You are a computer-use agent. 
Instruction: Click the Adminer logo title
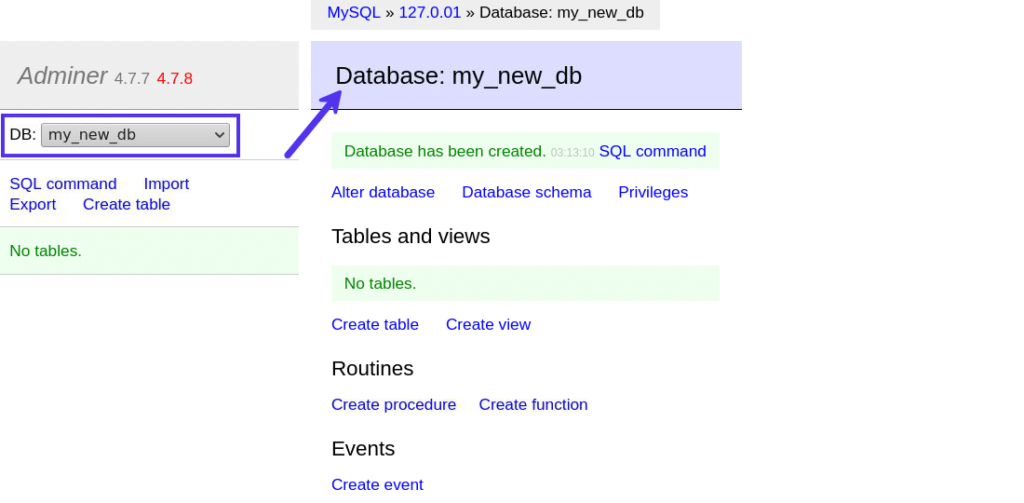click(62, 75)
